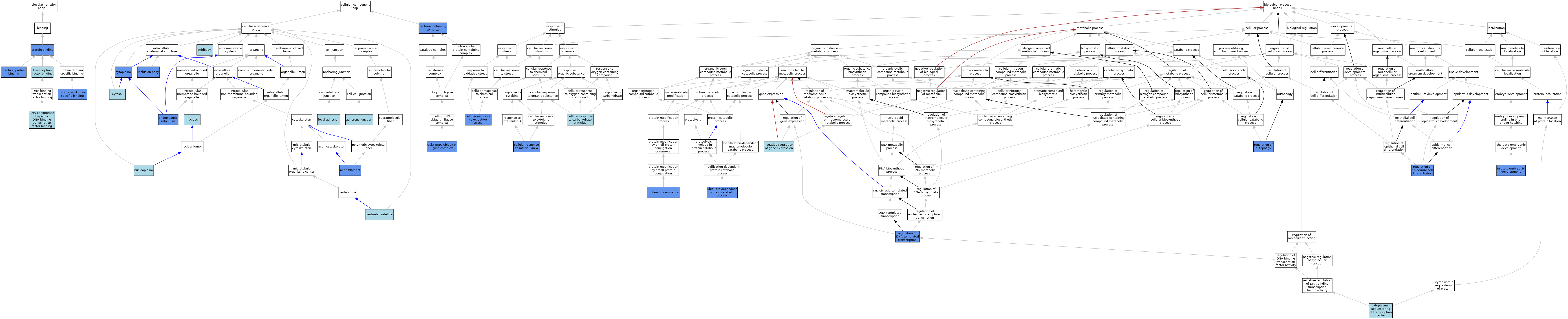
Task: Select 'ubiquitin-dependent protein catabolic process' node
Action: click(x=722, y=192)
